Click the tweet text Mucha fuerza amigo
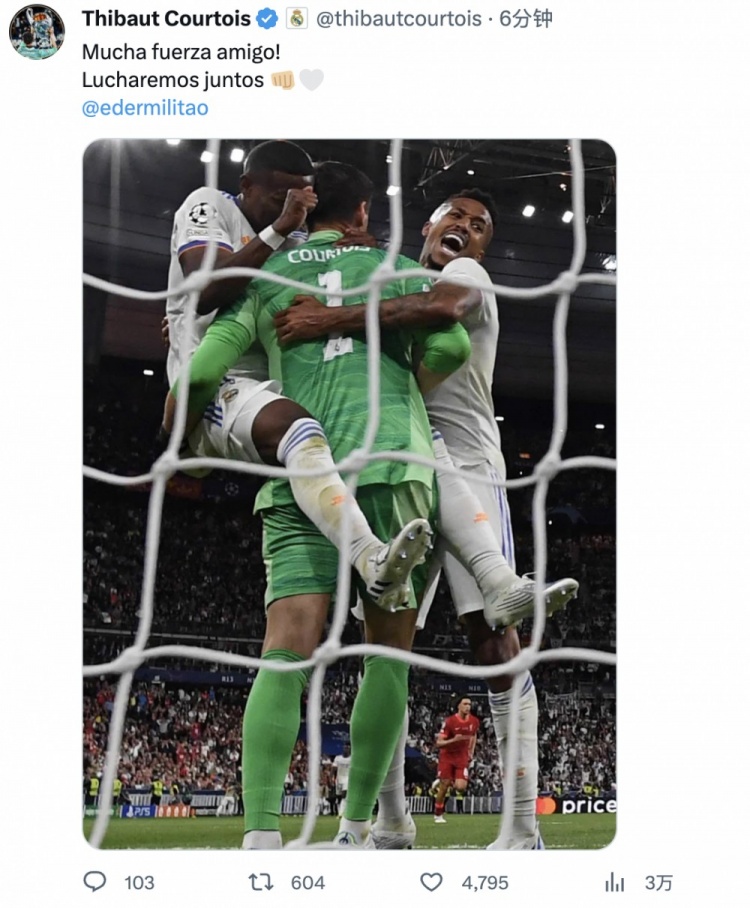Viewport: 750px width, 908px height. click(x=181, y=52)
